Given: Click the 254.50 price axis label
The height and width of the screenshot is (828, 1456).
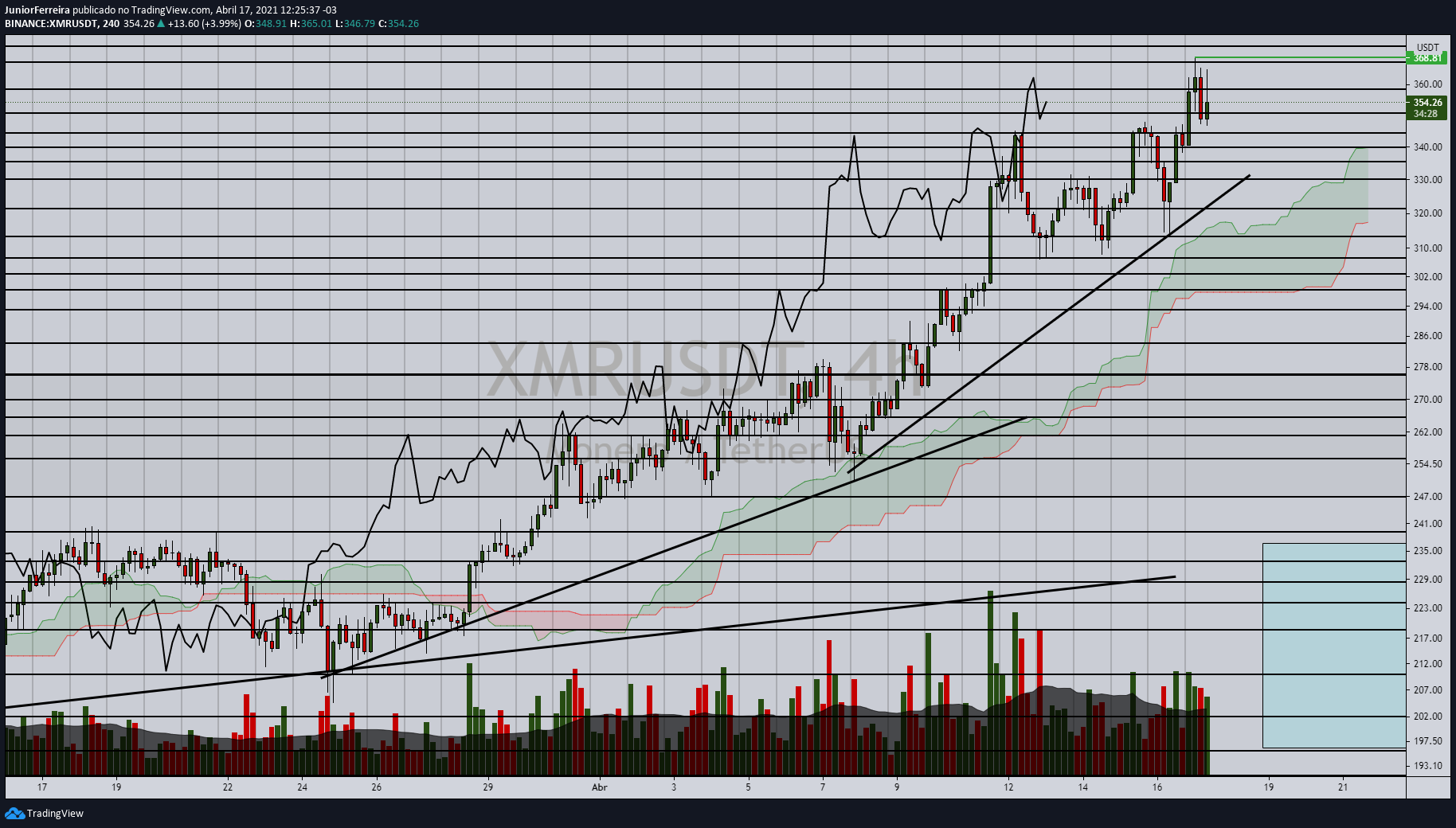Looking at the screenshot, I should click(1427, 464).
